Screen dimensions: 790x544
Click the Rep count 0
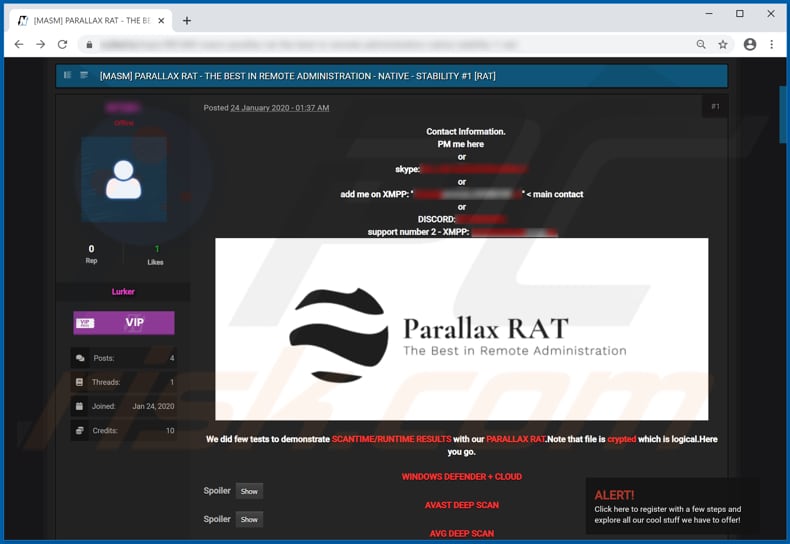pos(91,249)
